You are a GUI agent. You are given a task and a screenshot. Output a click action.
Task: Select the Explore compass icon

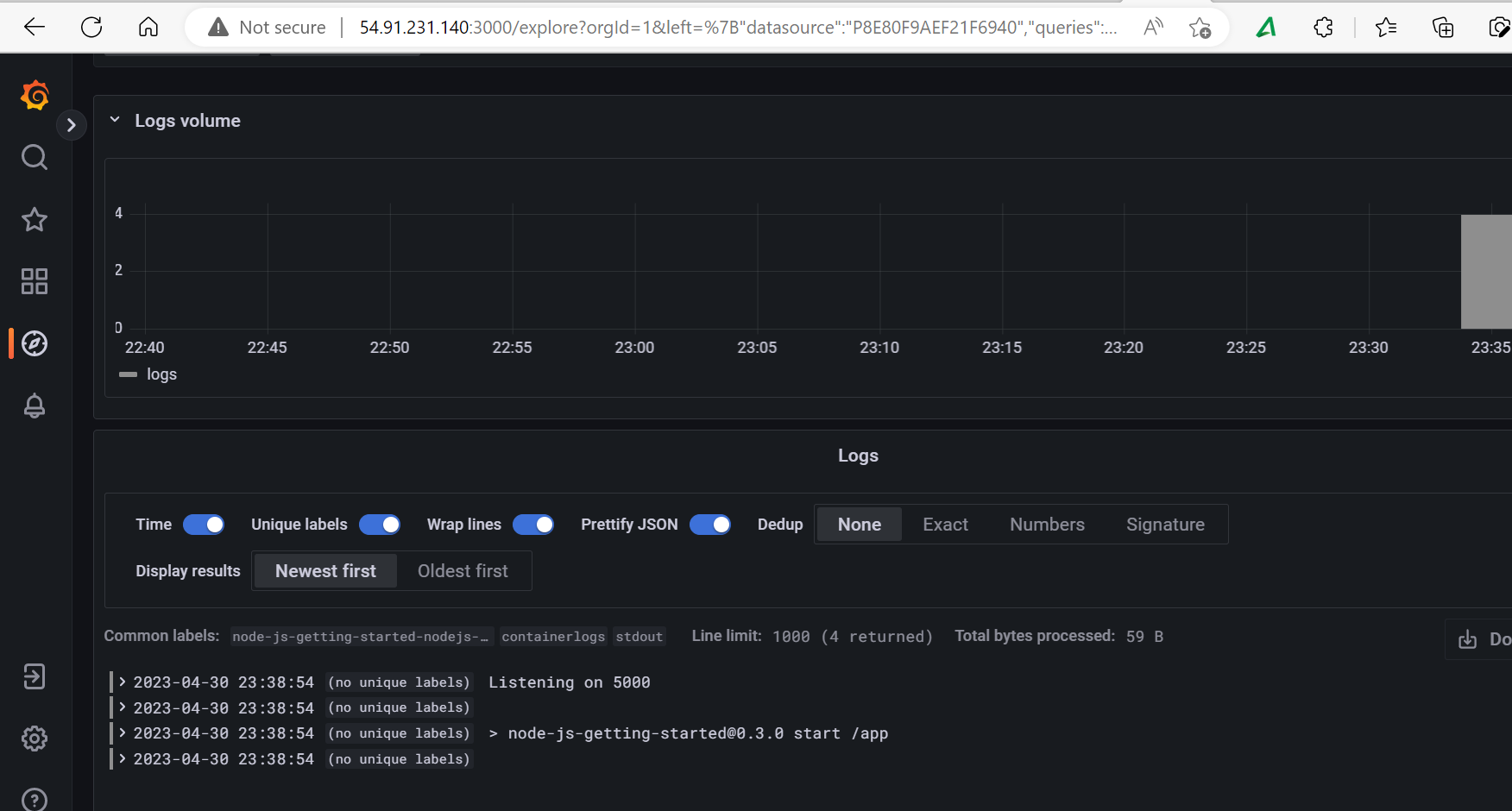[x=35, y=343]
